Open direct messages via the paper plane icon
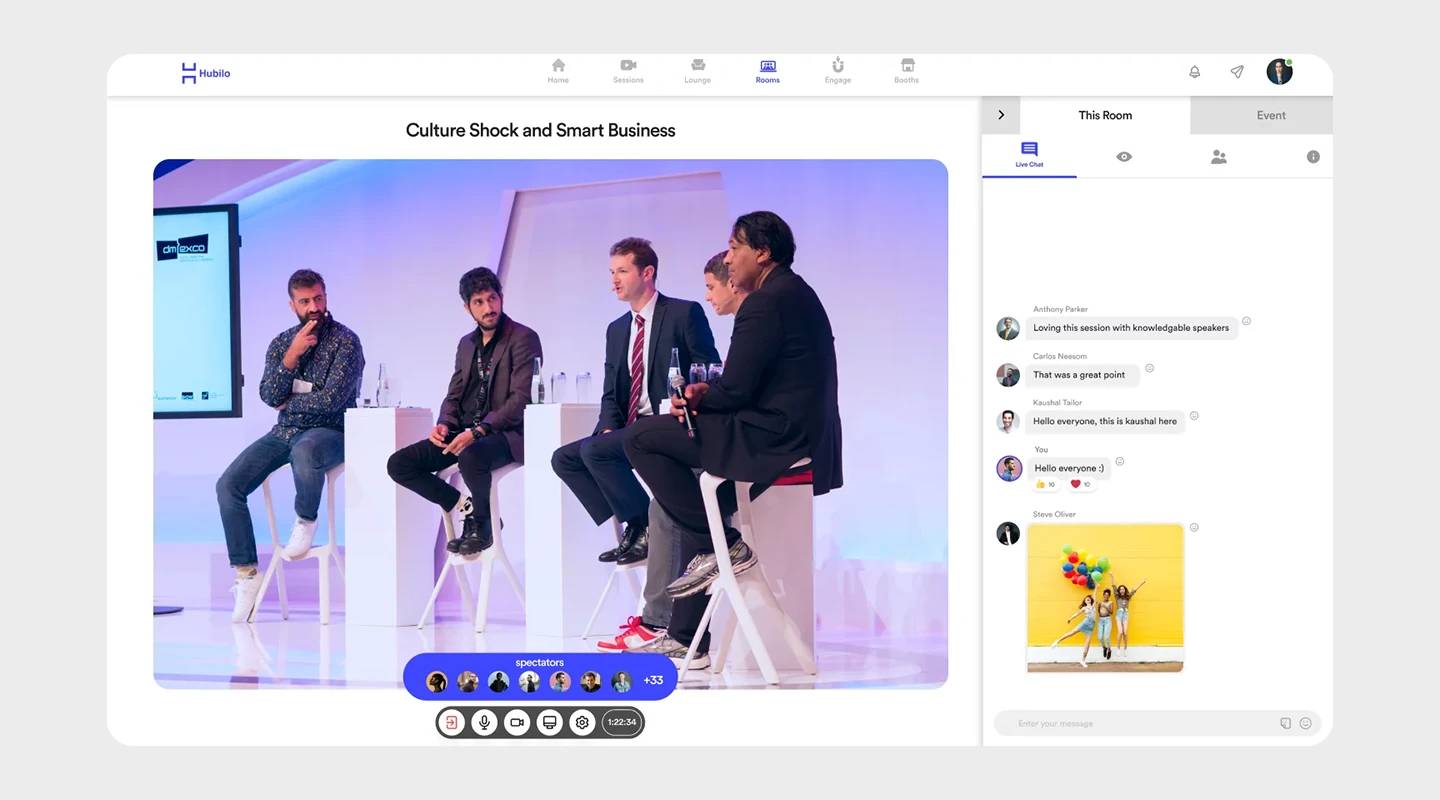Image resolution: width=1440 pixels, height=800 pixels. (1237, 72)
